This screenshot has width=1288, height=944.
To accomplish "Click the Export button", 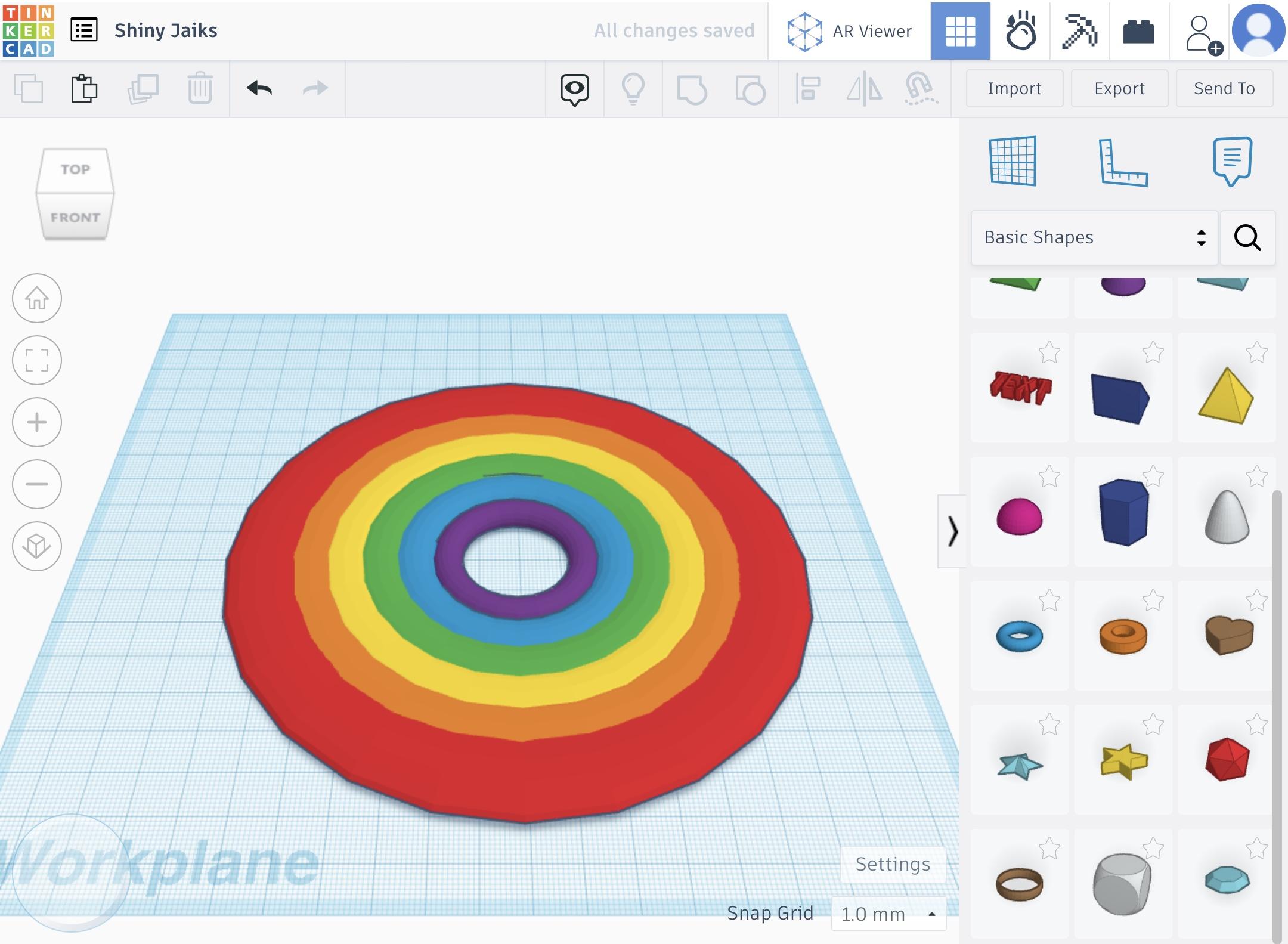I will coord(1119,89).
